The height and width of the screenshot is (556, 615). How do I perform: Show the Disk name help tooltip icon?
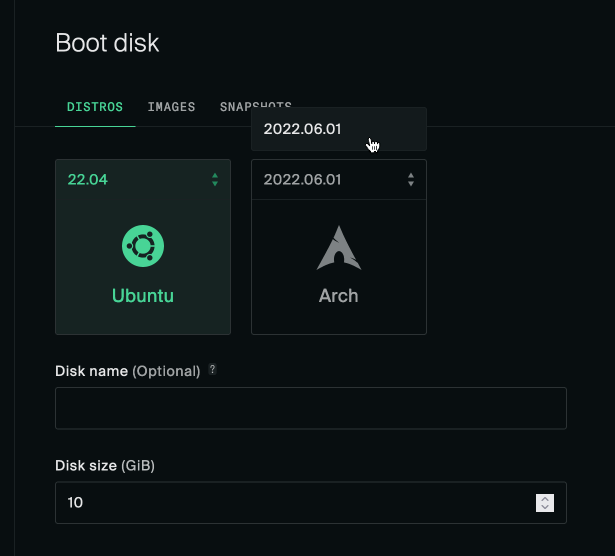coord(212,369)
